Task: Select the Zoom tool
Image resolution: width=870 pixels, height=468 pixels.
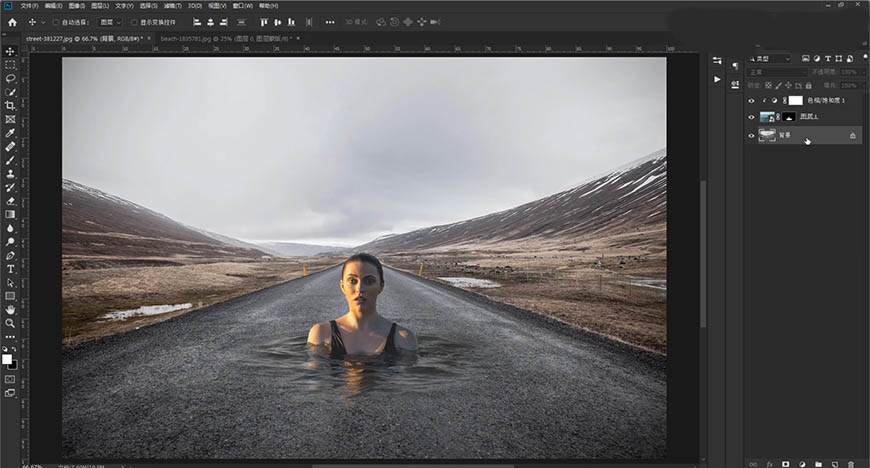Action: coord(10,323)
